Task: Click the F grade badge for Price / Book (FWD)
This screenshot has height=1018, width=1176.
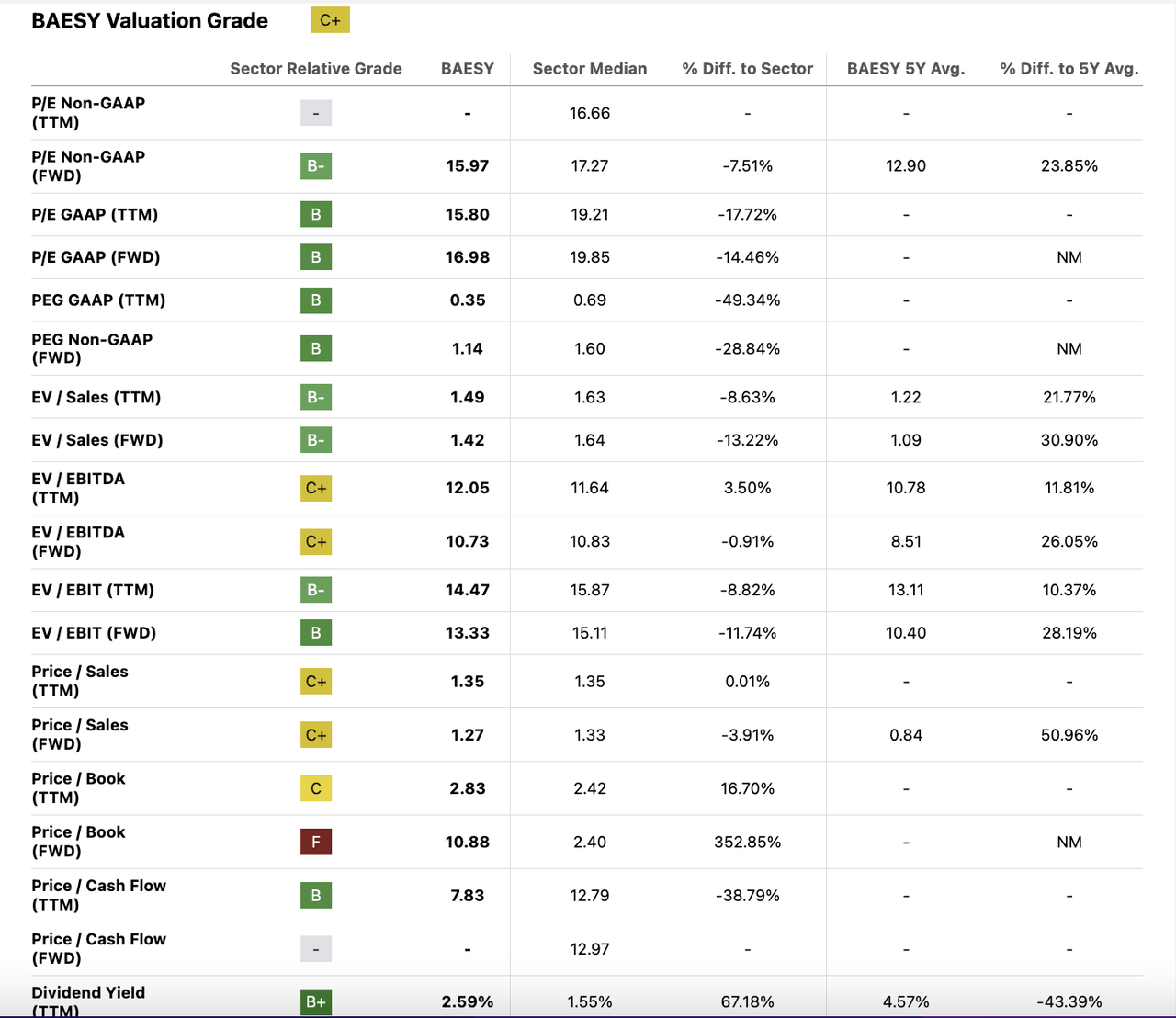Action: click(x=316, y=842)
